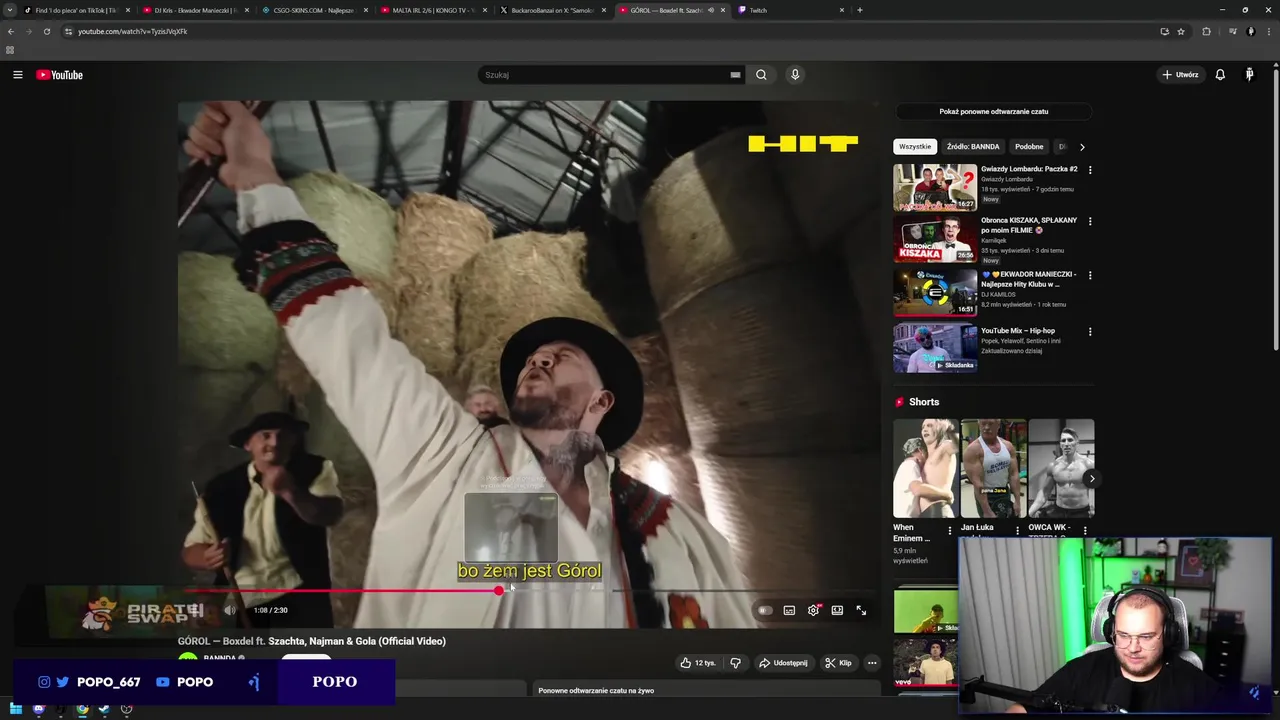
Task: Switch to theater mode
Action: (837, 610)
